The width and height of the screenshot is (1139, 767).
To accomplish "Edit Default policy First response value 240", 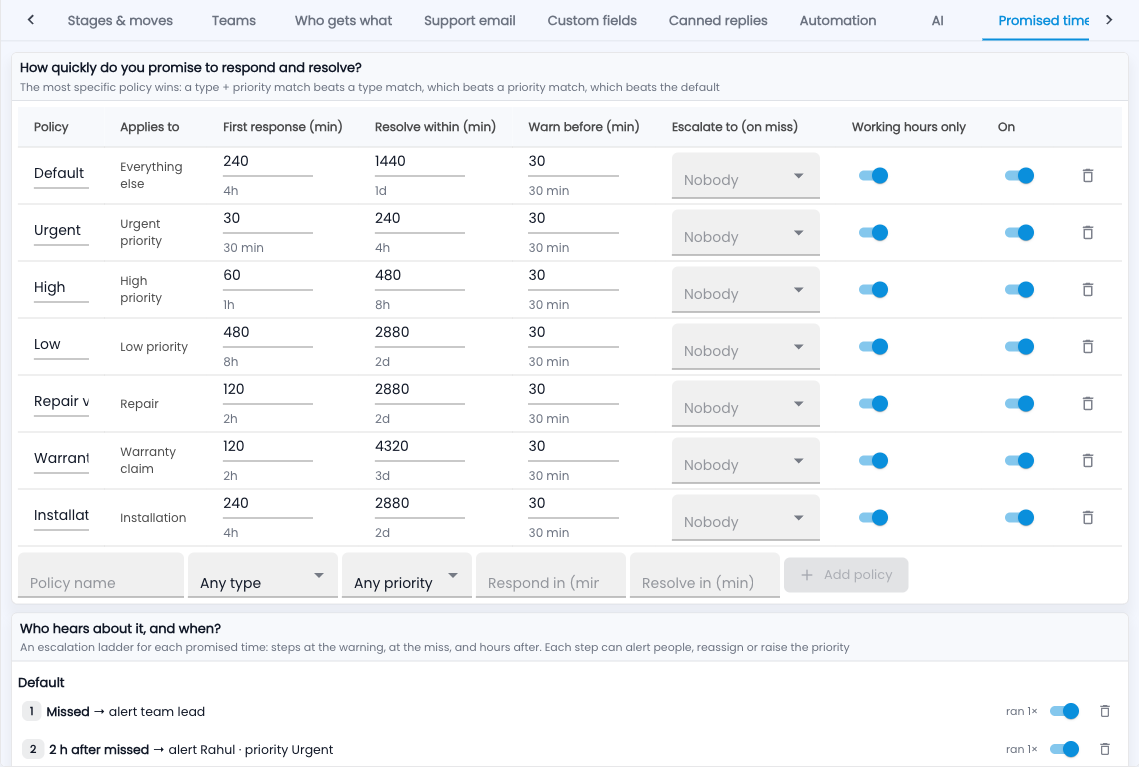I will [267, 162].
